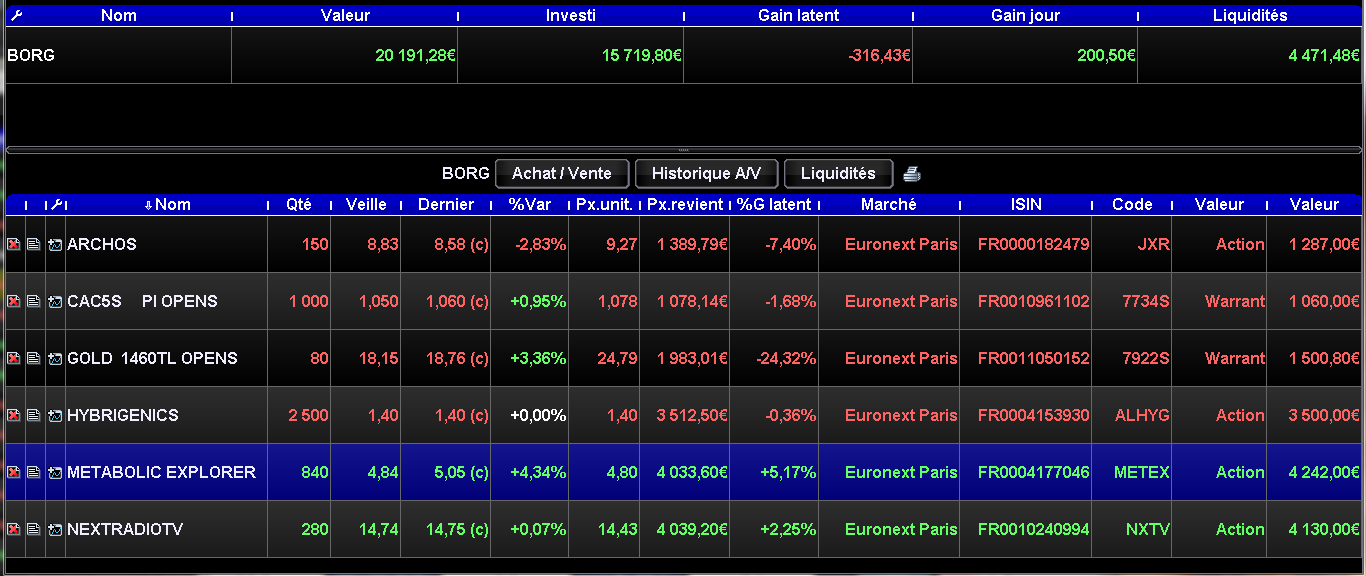Sort positions by the Nom column header
The height and width of the screenshot is (576, 1366).
point(166,204)
